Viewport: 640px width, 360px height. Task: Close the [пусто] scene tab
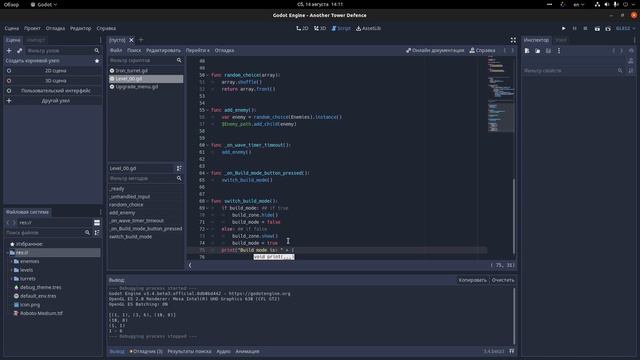(x=131, y=40)
